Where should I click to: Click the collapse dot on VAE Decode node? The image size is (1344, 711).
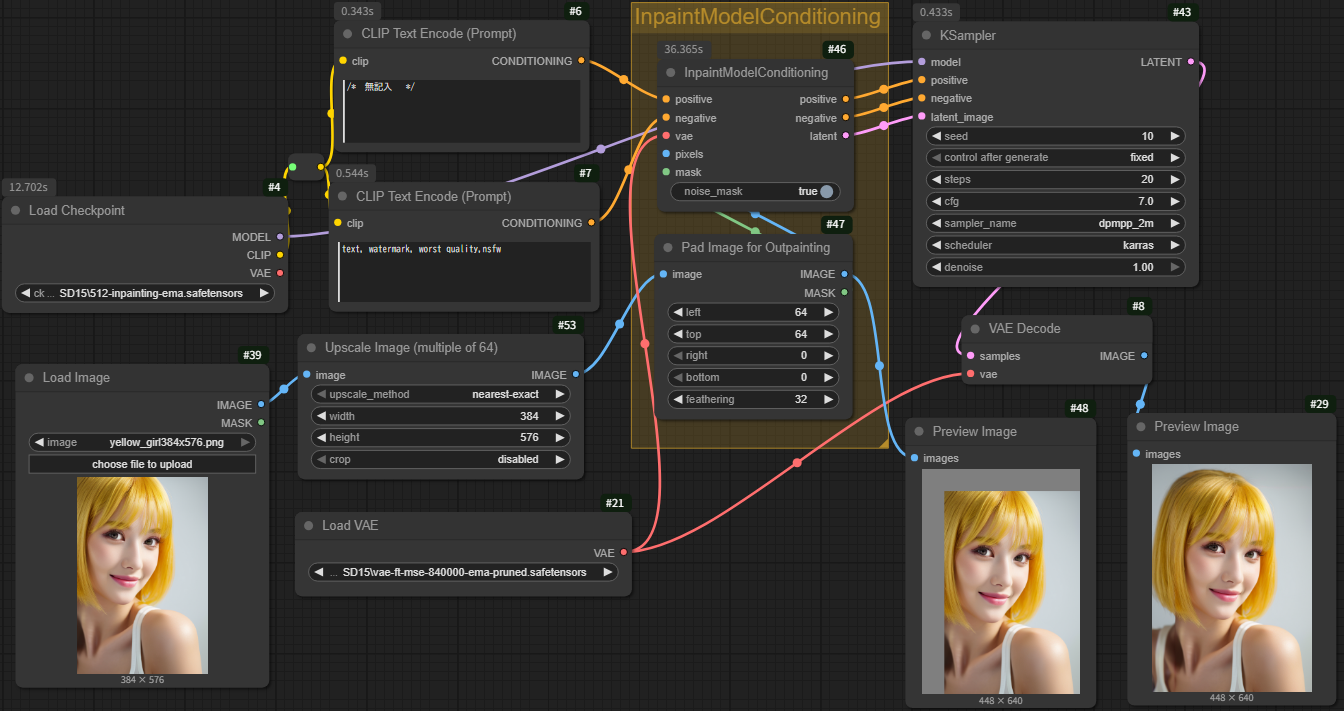click(x=975, y=328)
